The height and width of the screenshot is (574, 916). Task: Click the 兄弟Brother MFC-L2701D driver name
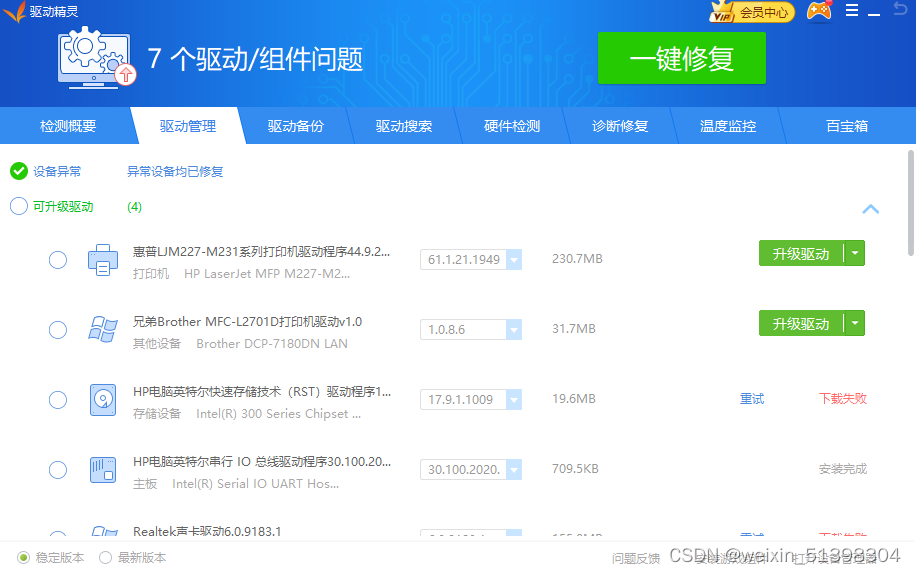coord(247,322)
